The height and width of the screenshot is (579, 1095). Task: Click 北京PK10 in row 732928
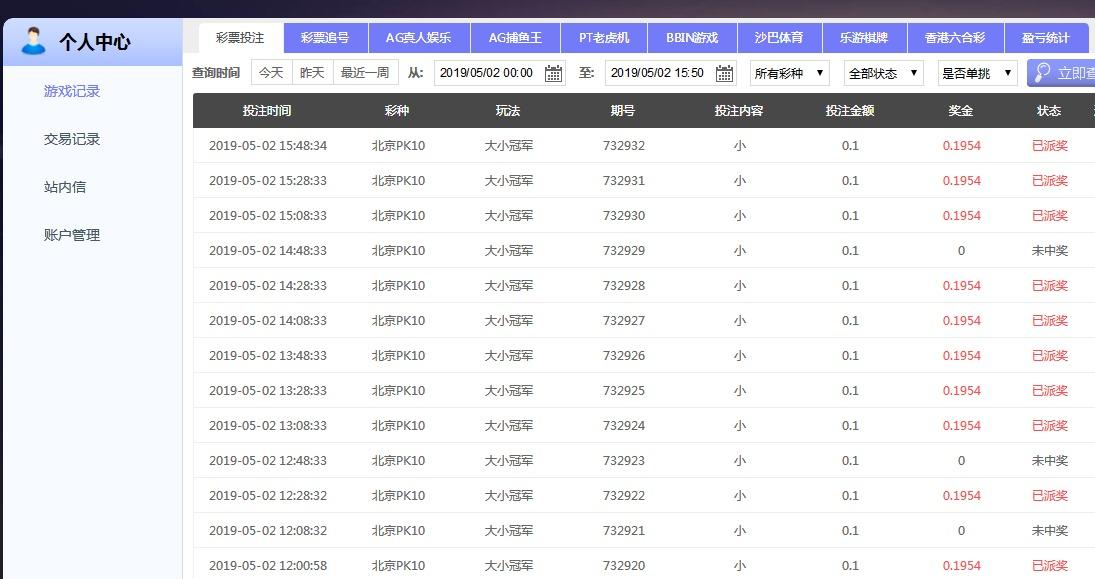pyautogui.click(x=398, y=285)
